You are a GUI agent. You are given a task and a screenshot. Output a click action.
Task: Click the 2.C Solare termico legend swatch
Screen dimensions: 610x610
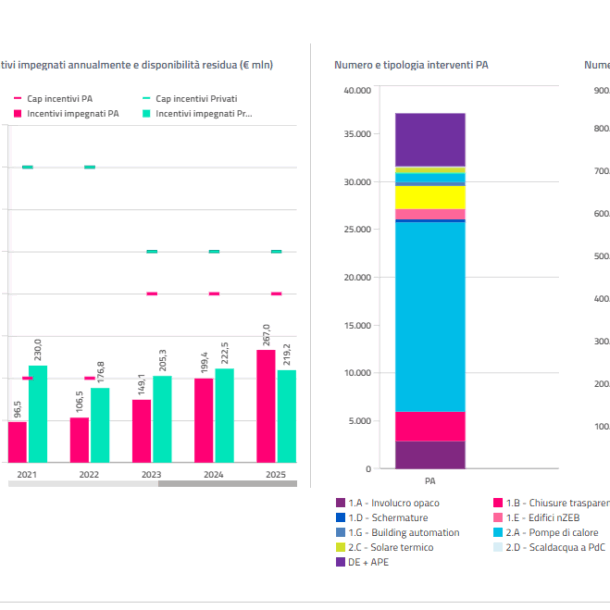(x=340, y=547)
